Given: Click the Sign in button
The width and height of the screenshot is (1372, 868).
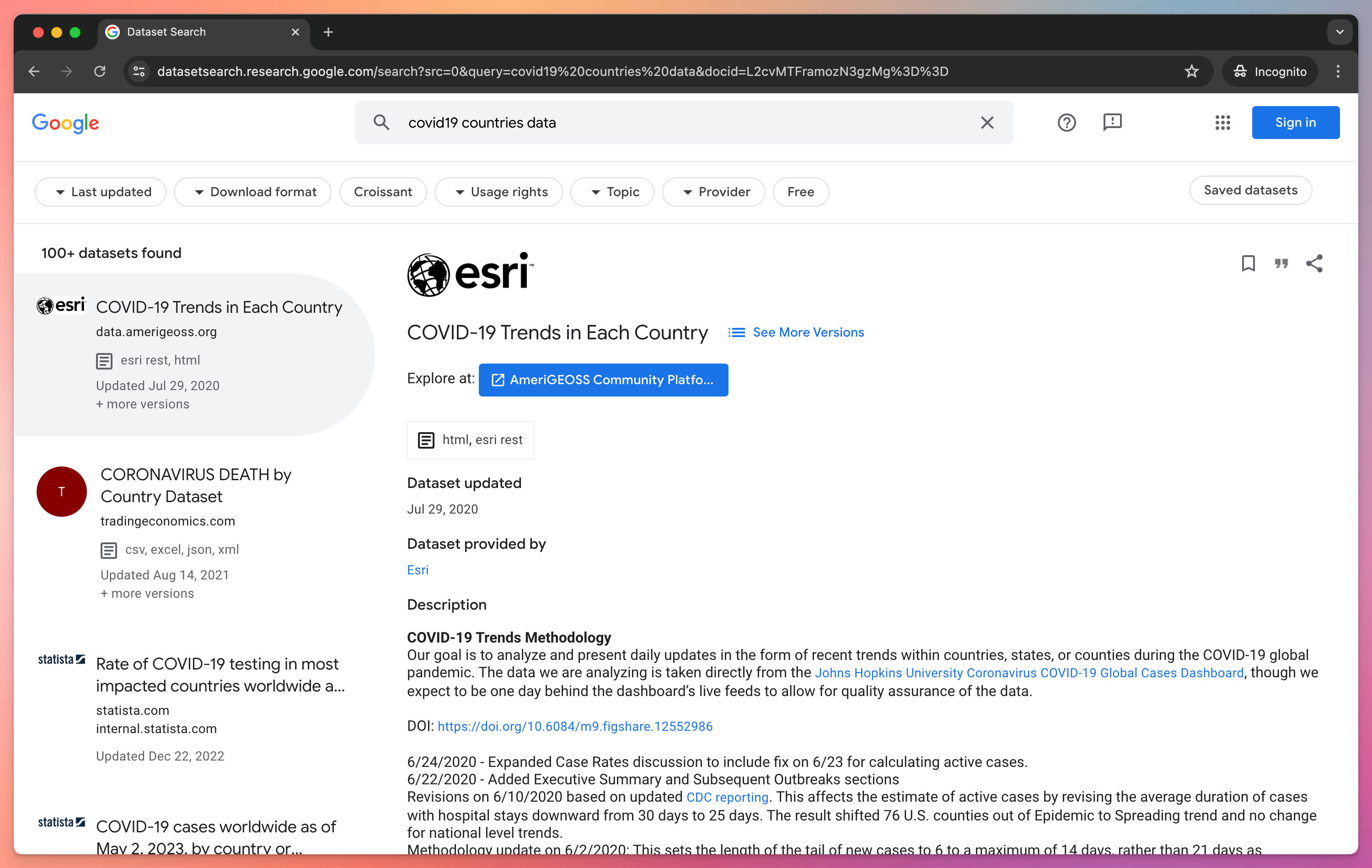Looking at the screenshot, I should pyautogui.click(x=1296, y=123).
